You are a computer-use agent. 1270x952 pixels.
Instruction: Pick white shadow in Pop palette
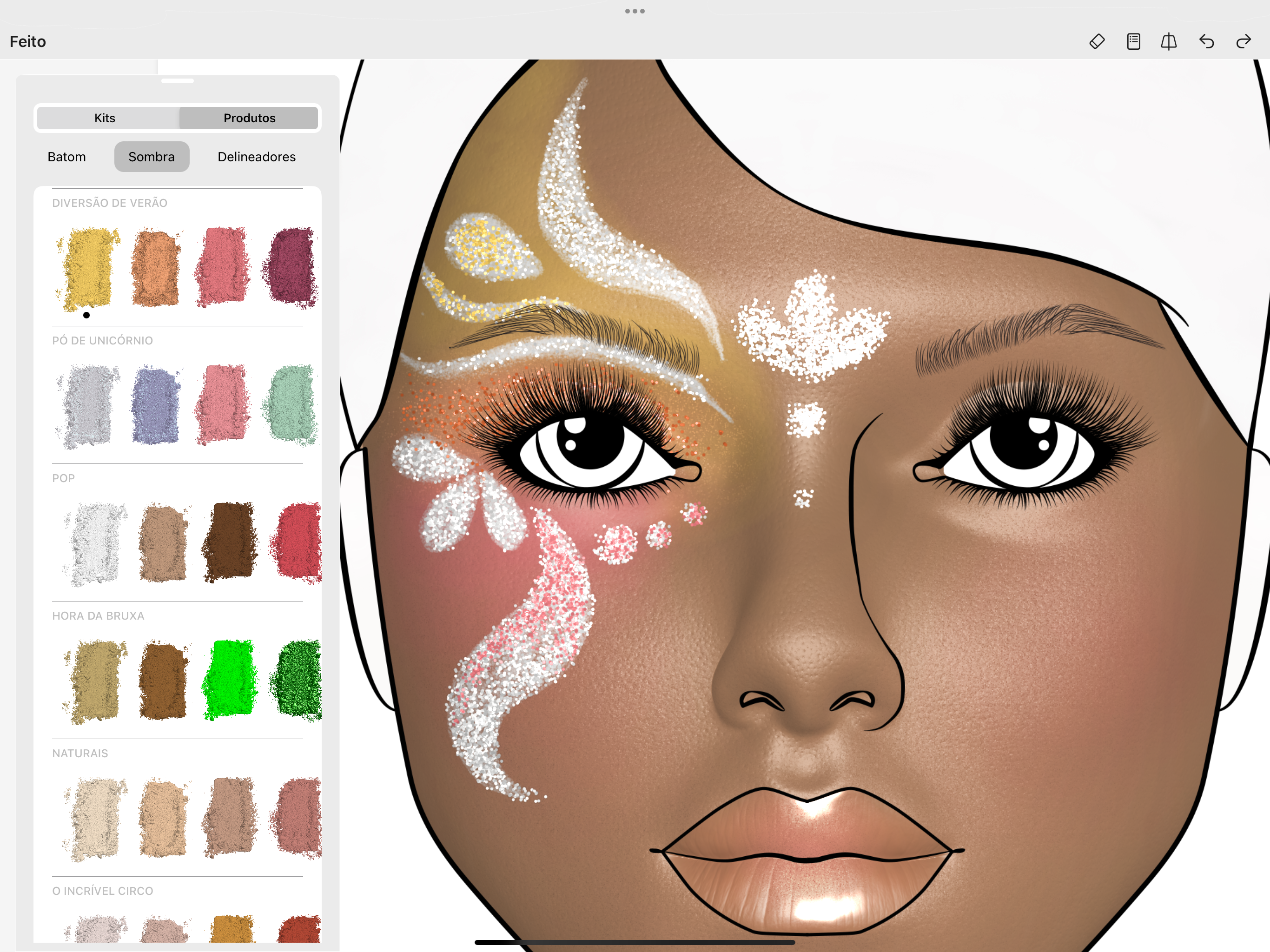click(x=95, y=543)
